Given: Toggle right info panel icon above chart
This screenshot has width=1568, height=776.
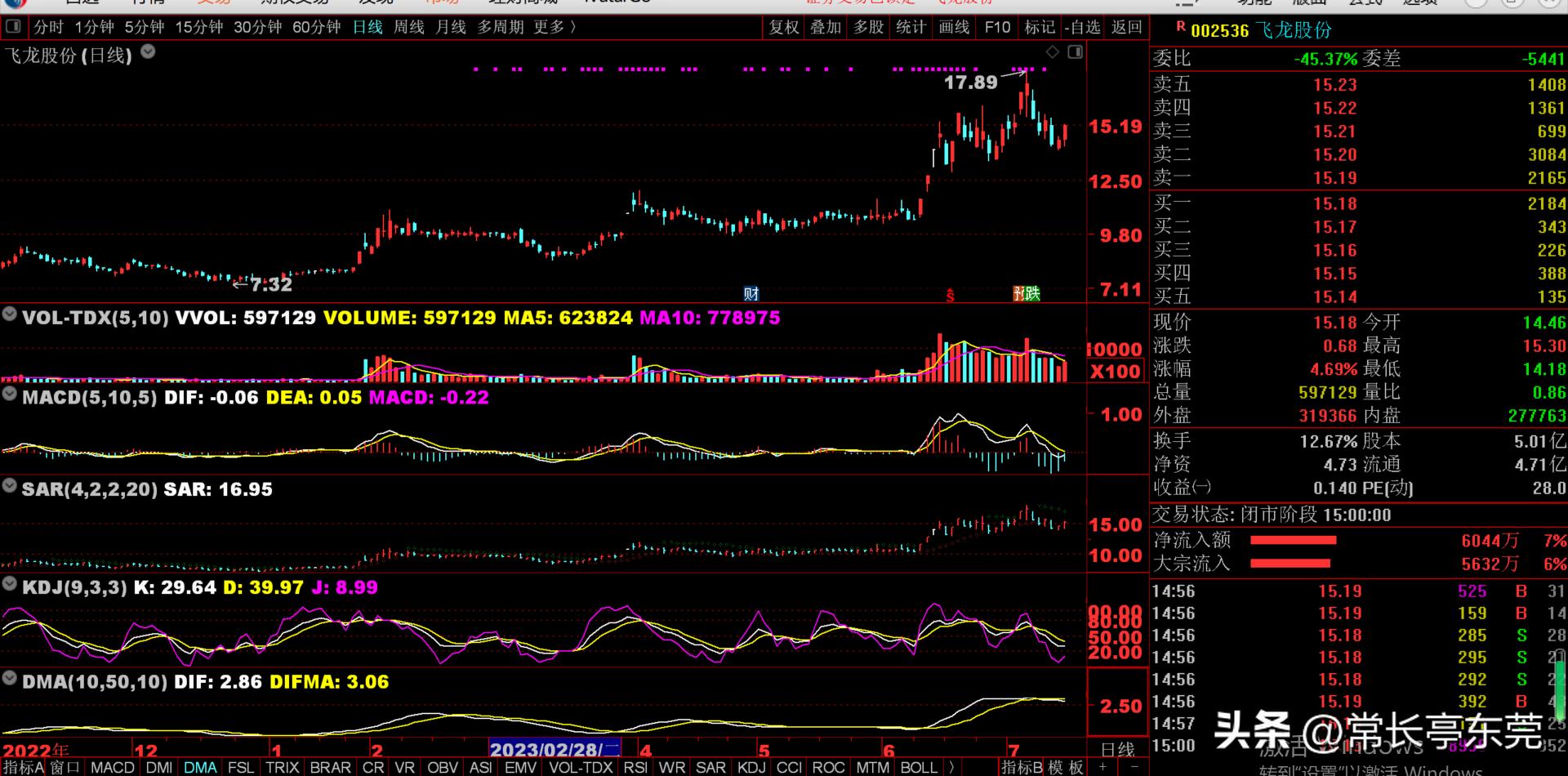Looking at the screenshot, I should click(1076, 52).
